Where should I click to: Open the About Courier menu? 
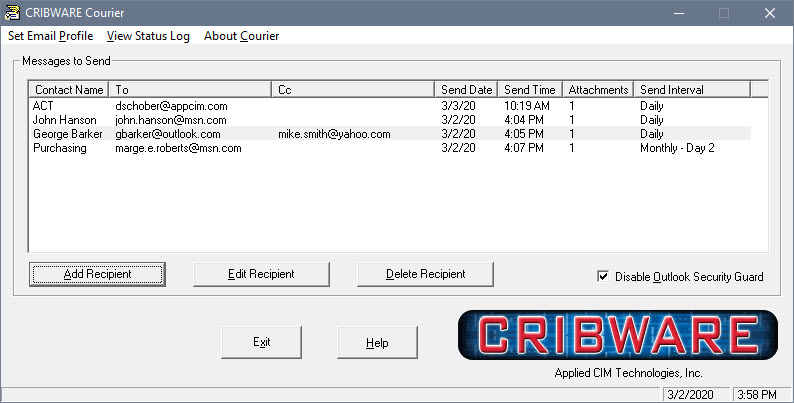(x=242, y=36)
